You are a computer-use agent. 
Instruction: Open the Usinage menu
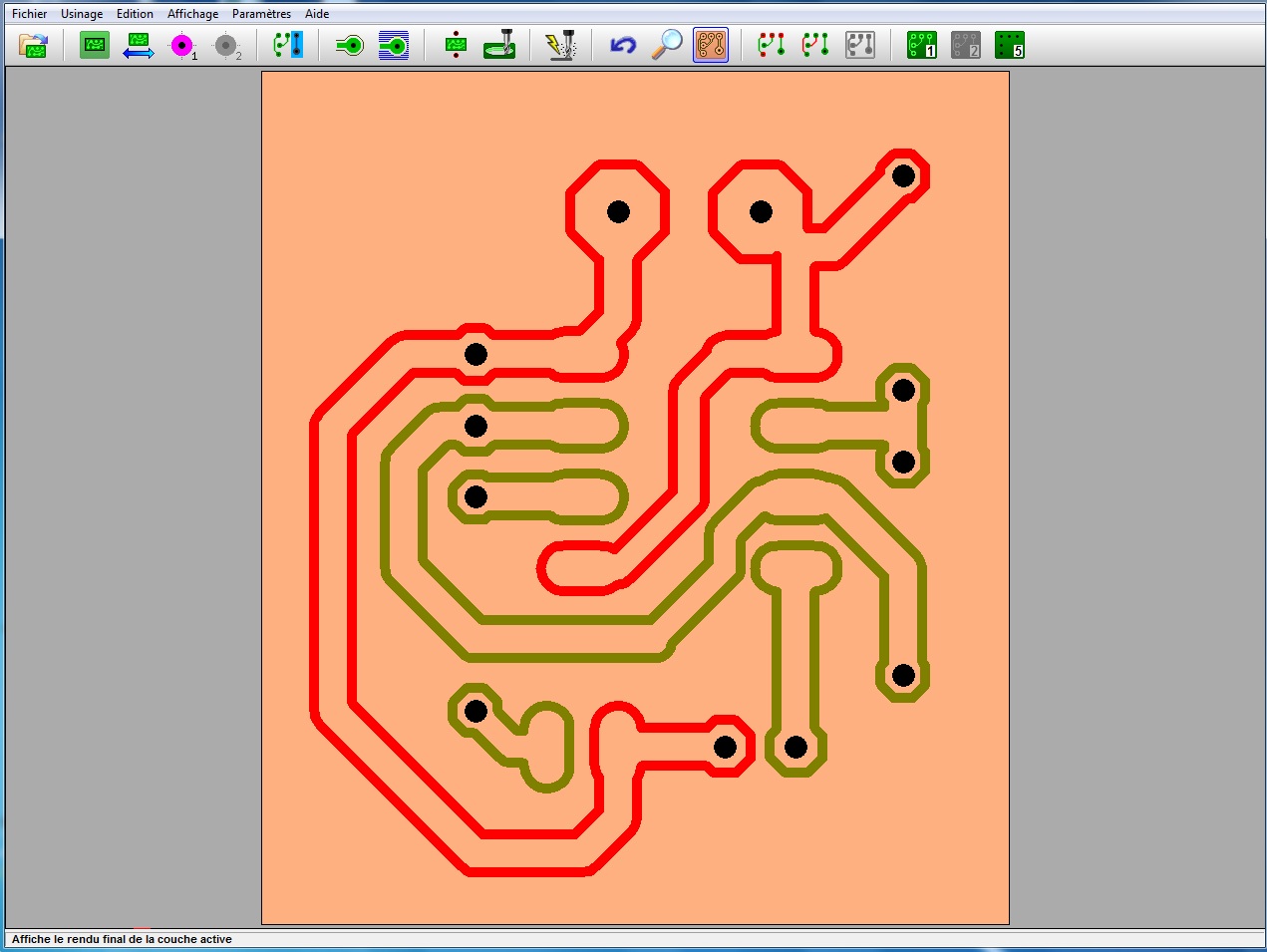[x=82, y=14]
